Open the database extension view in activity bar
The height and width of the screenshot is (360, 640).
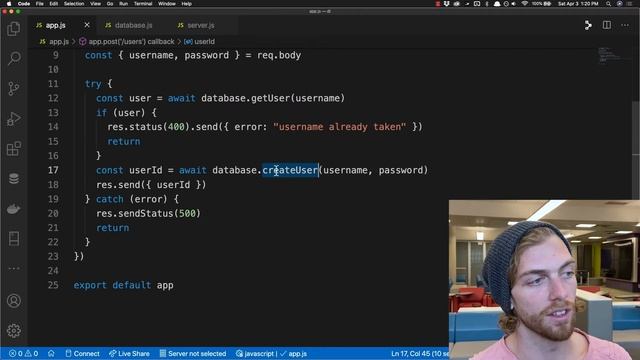coord(13,179)
